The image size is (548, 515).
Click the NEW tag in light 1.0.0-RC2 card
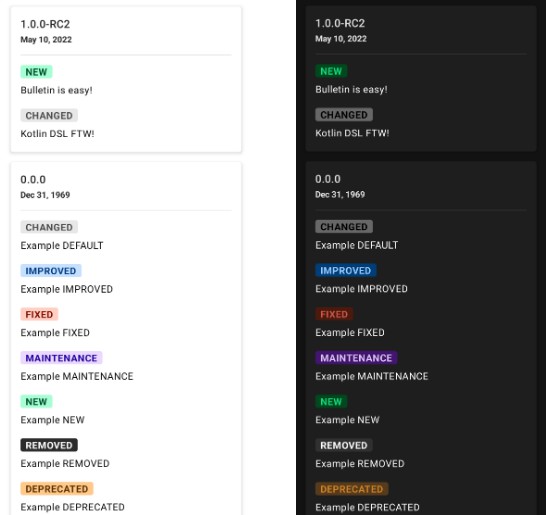[36, 72]
